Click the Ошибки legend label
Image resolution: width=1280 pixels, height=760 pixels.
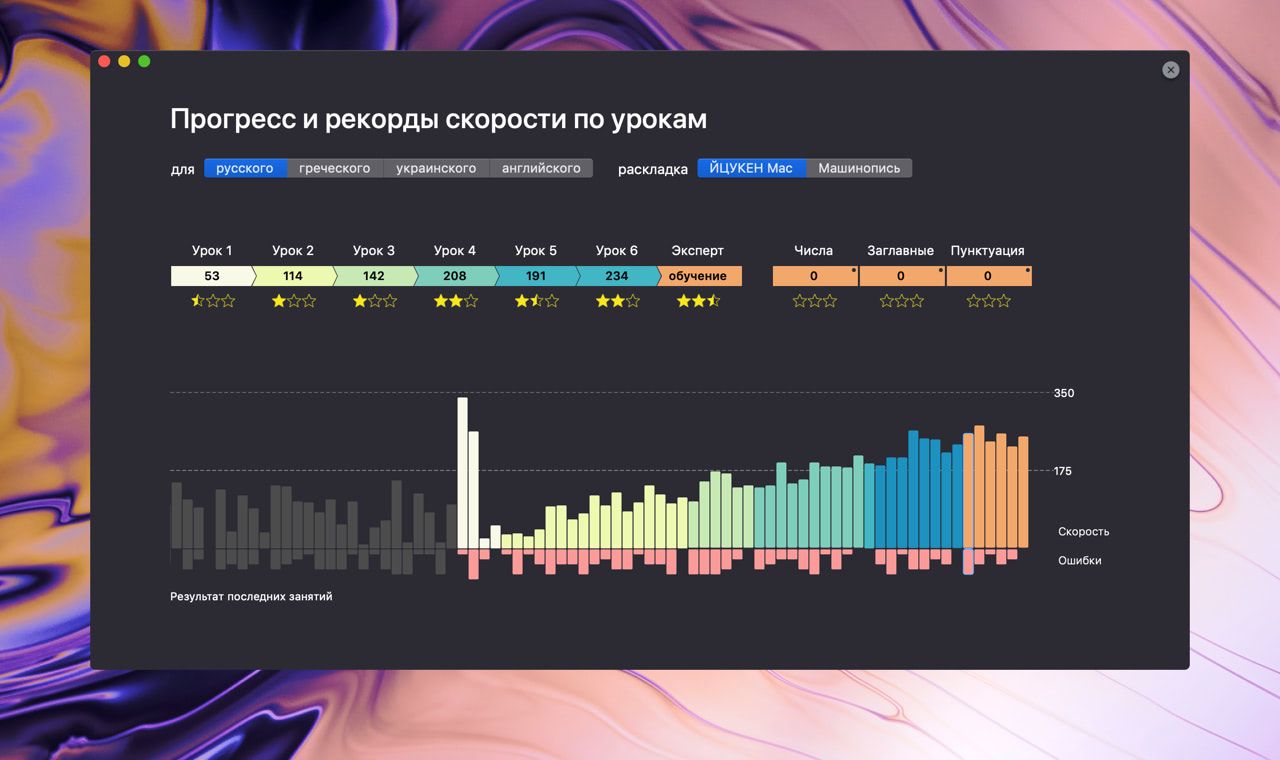coord(1080,561)
